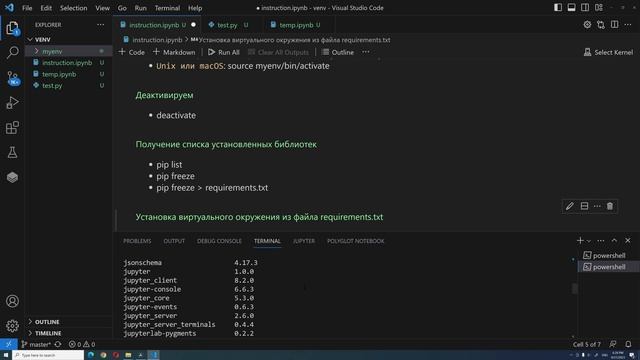Viewport: 640px width, 360px height.
Task: Open notebook settings gear in editor toolbar
Action: 587,25
